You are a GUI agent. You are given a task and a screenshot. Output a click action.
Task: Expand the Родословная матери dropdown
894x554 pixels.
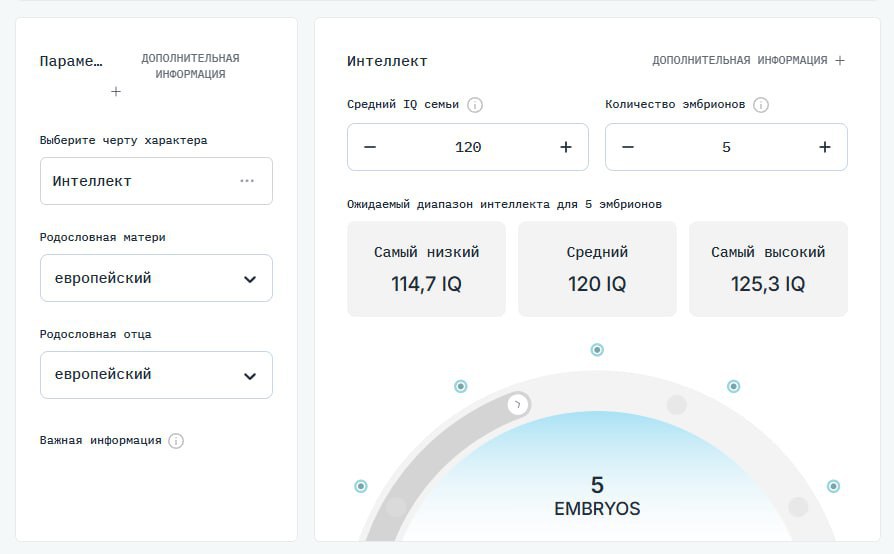tap(250, 279)
